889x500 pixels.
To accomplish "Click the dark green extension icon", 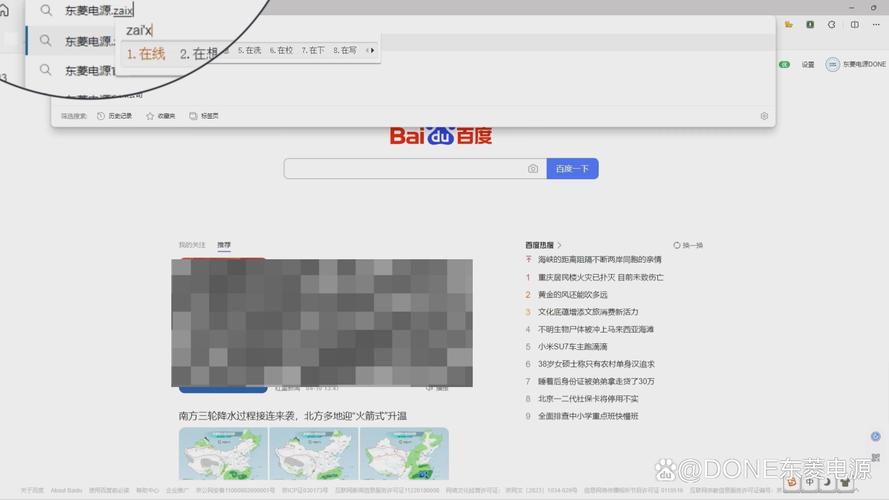I will coord(810,24).
